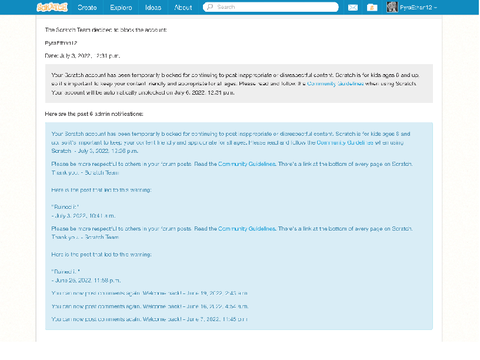
Task: Click 'The Scratch Team decided to block' heading
Action: point(106,30)
